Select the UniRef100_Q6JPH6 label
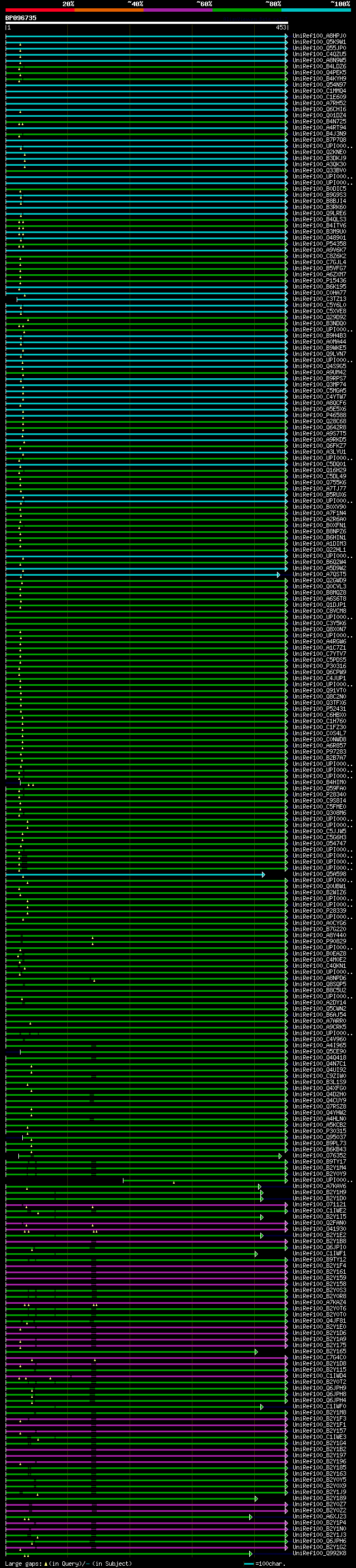Image resolution: width=356 pixels, height=1568 pixels. [x=319, y=1541]
